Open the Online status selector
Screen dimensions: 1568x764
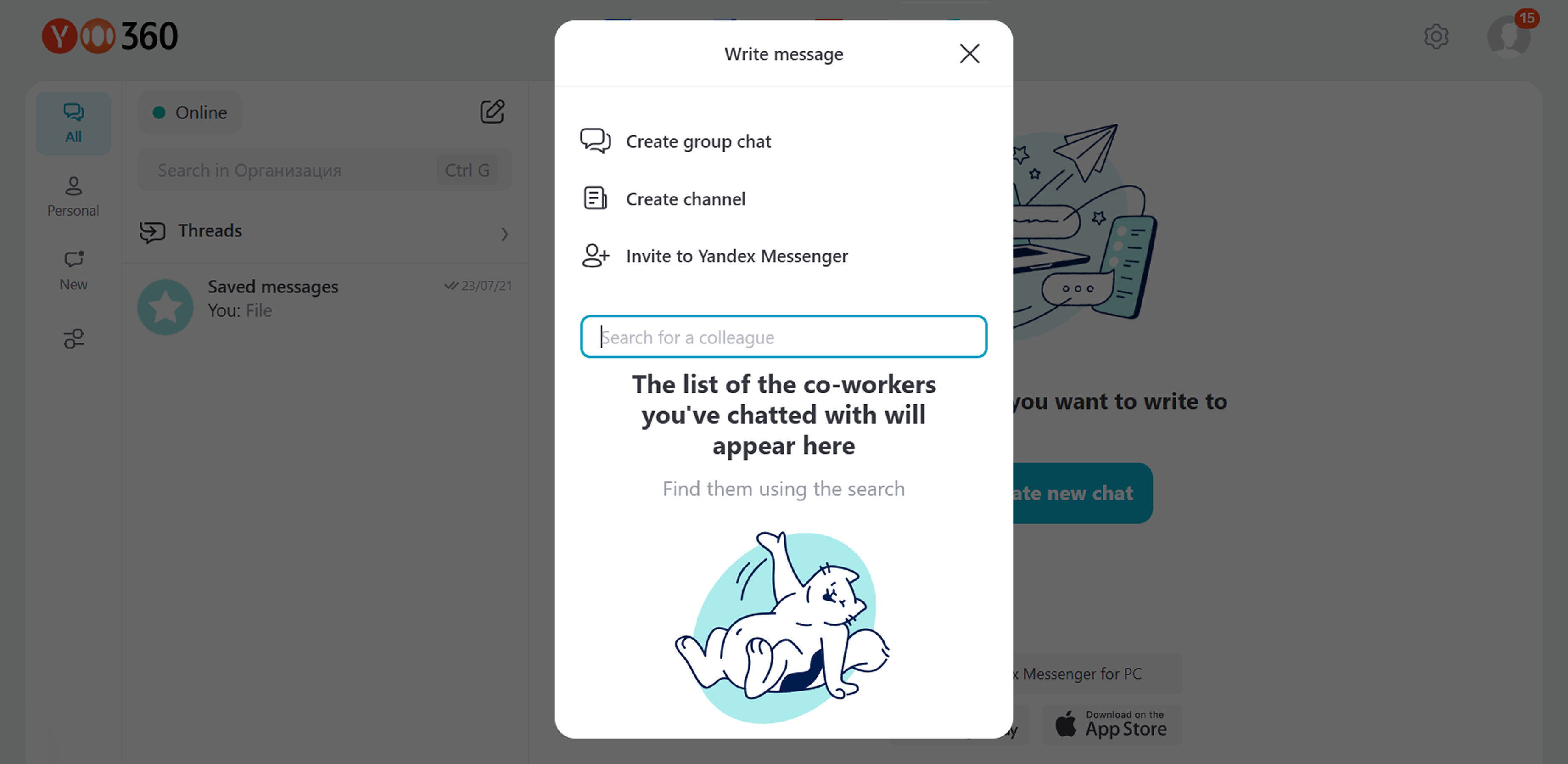[x=190, y=112]
